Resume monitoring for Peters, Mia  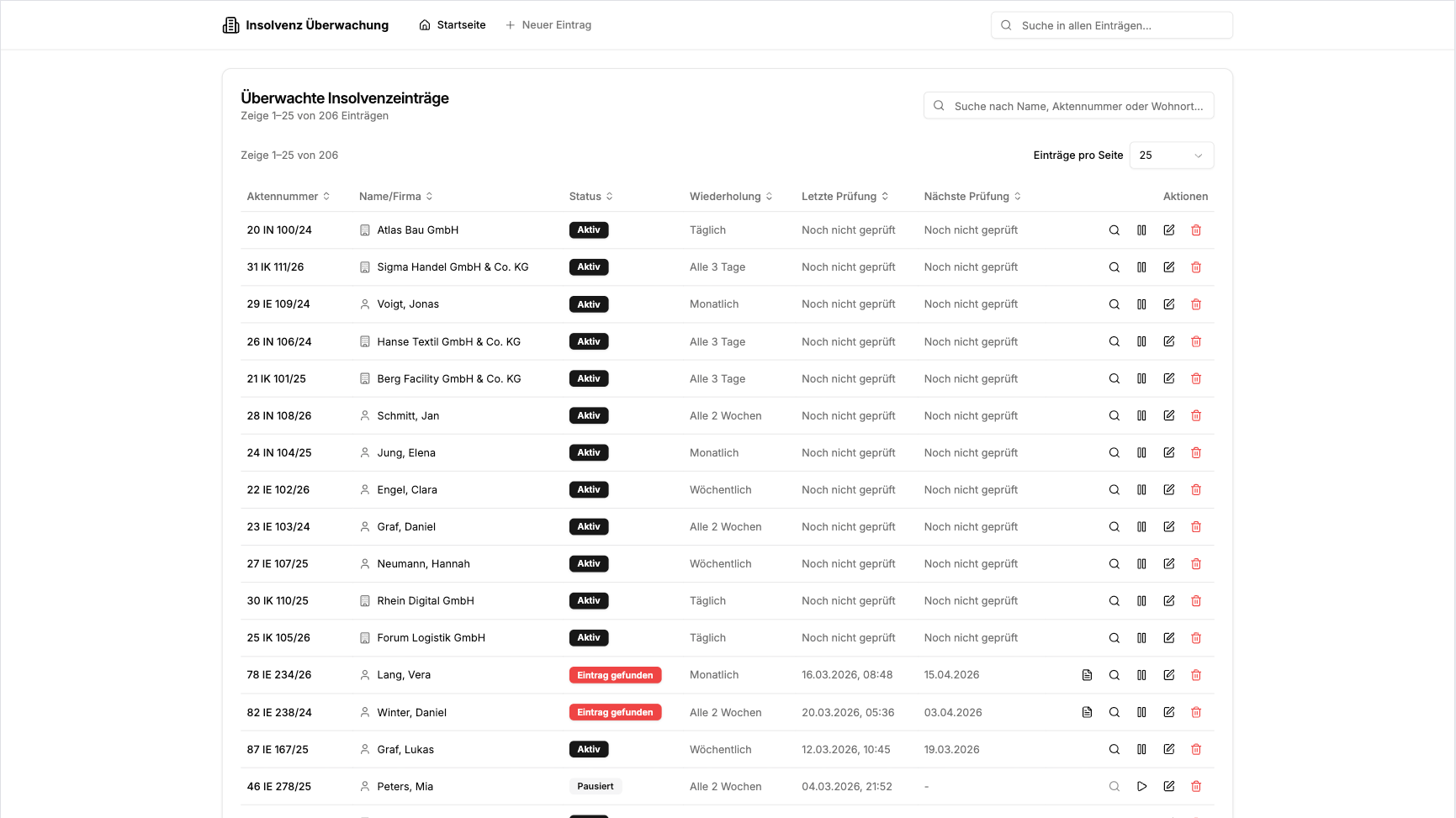[x=1141, y=786]
